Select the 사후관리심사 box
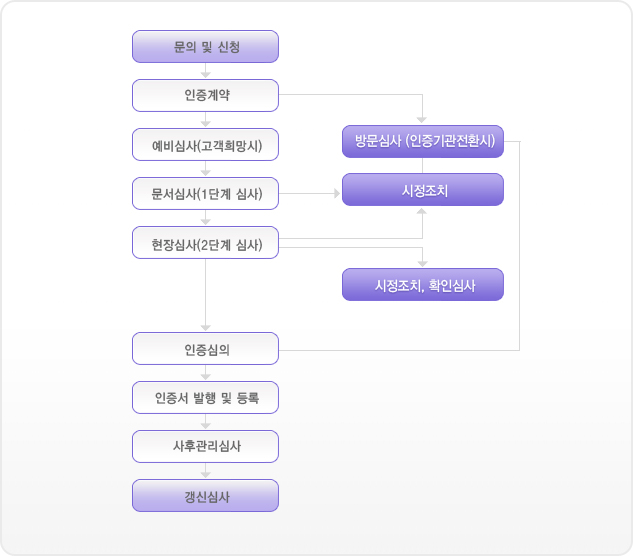This screenshot has width=633, height=556. click(x=205, y=447)
